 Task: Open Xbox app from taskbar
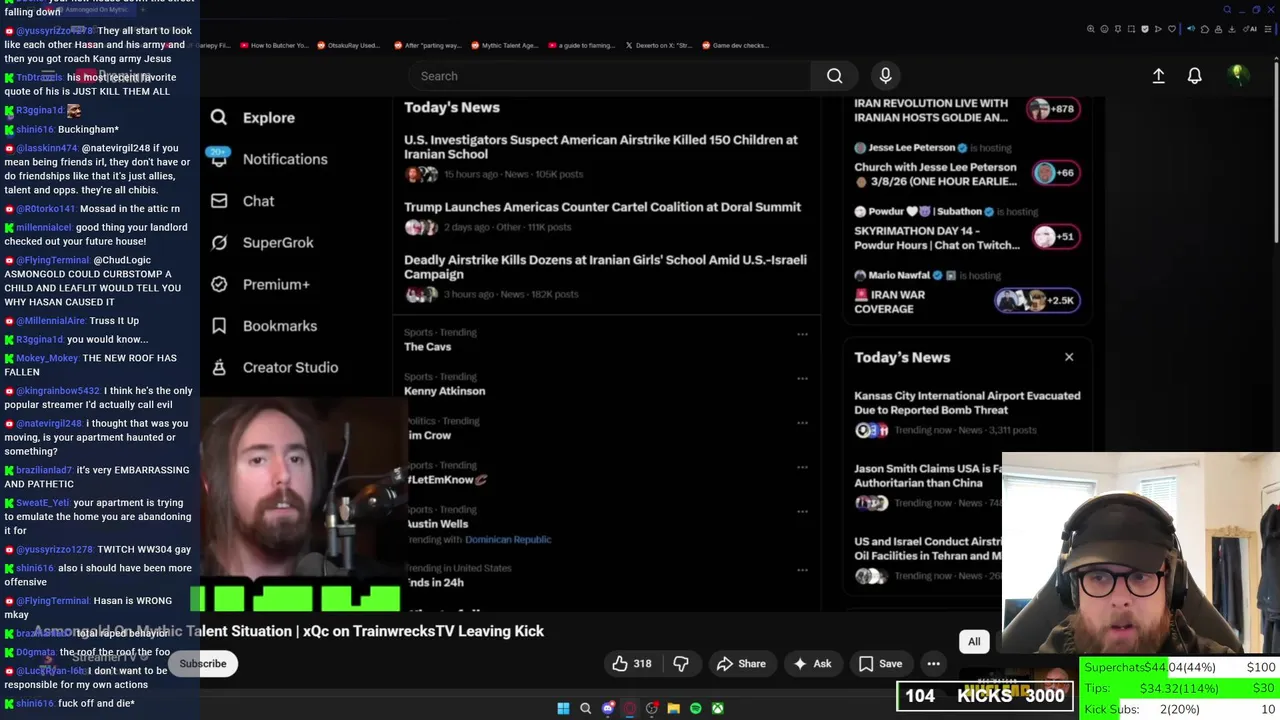pyautogui.click(x=717, y=708)
